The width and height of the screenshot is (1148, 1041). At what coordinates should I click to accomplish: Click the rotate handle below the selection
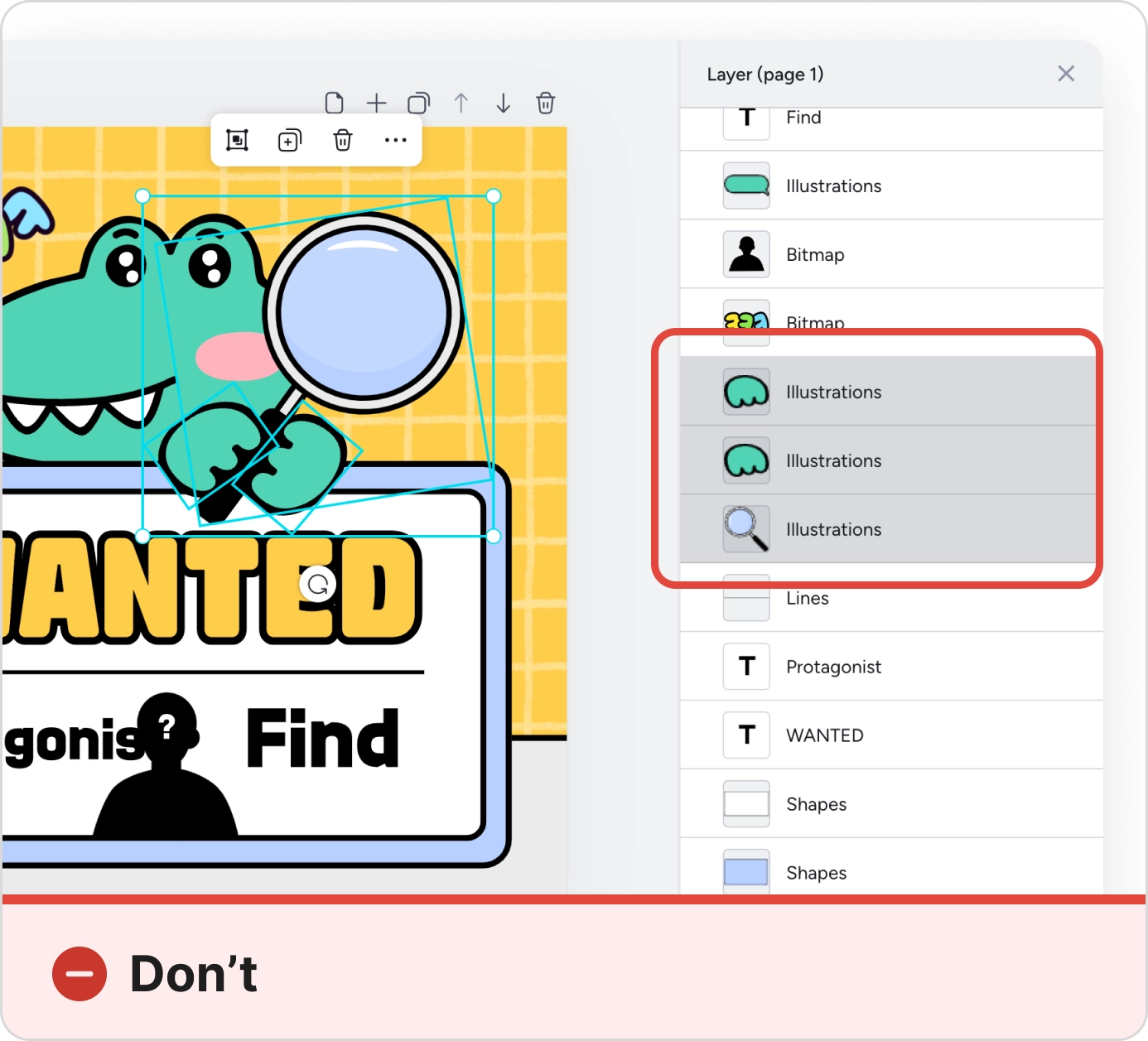pyautogui.click(x=317, y=585)
